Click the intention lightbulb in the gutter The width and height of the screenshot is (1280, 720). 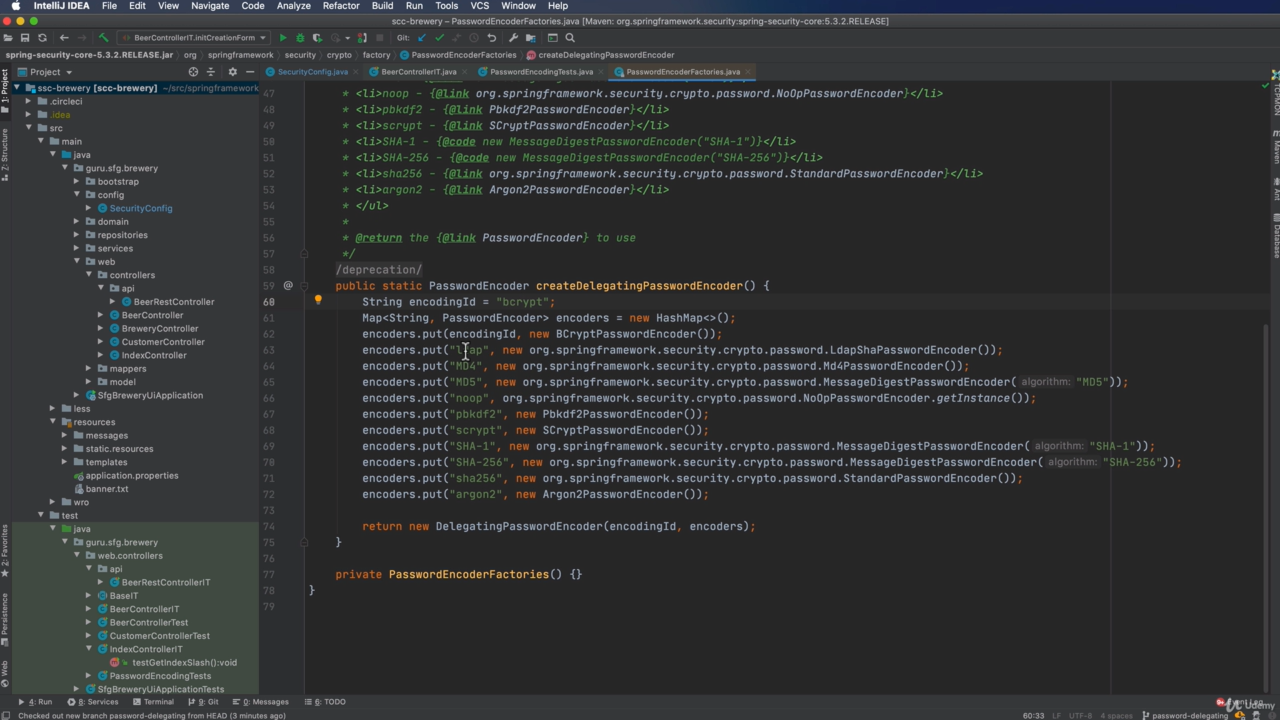click(318, 300)
